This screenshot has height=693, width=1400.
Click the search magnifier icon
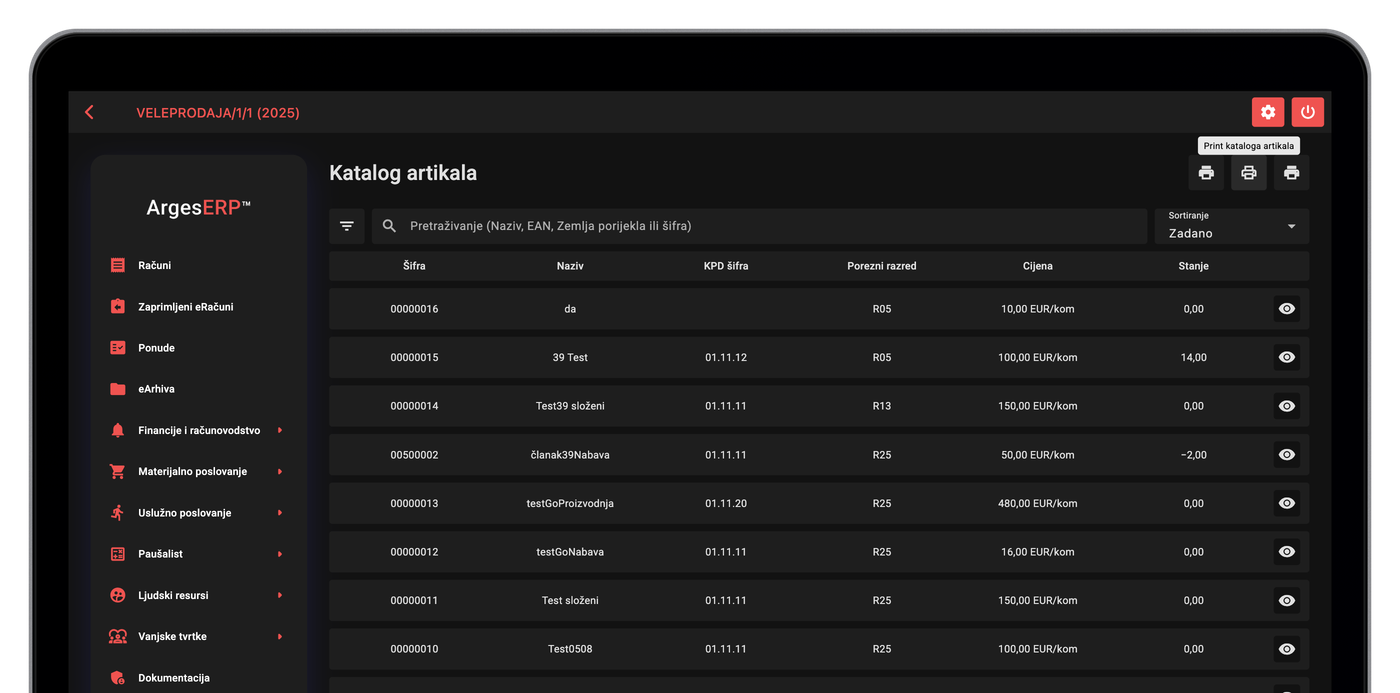389,226
